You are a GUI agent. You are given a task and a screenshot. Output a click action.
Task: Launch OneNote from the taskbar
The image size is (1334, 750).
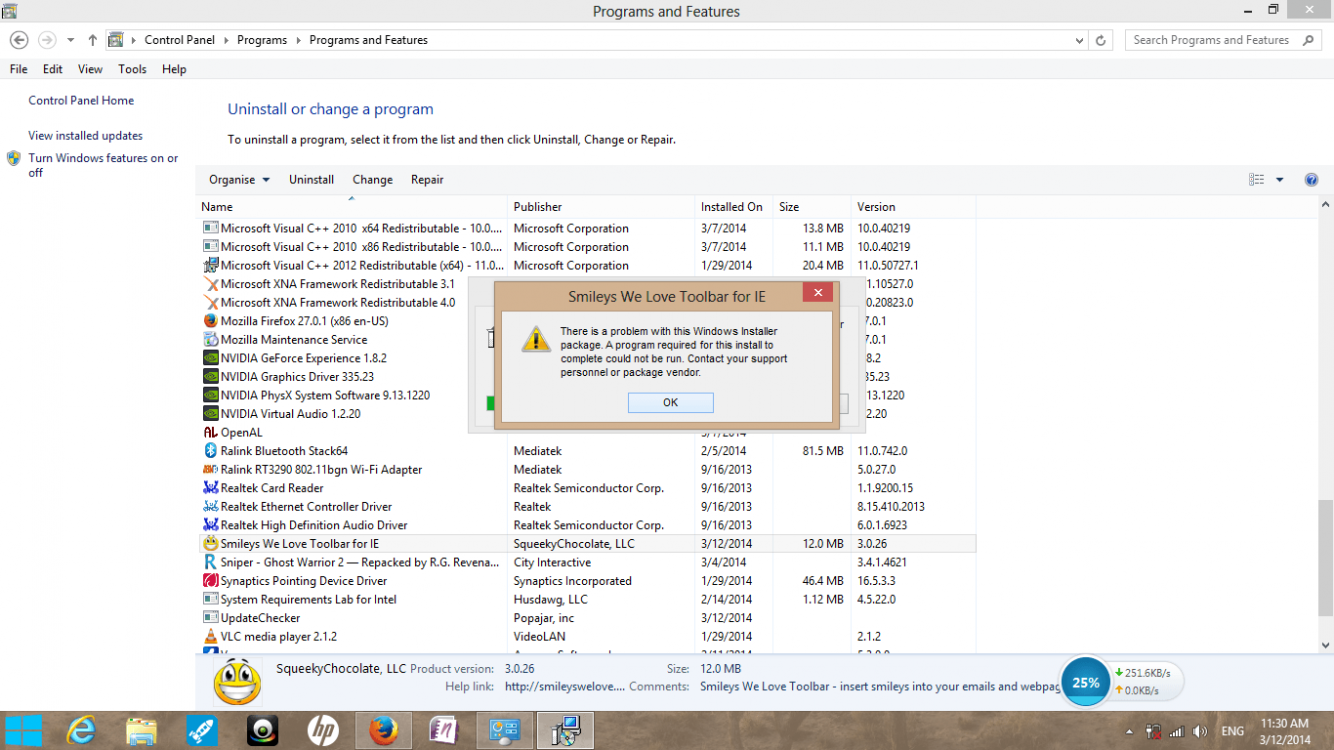pyautogui.click(x=443, y=730)
